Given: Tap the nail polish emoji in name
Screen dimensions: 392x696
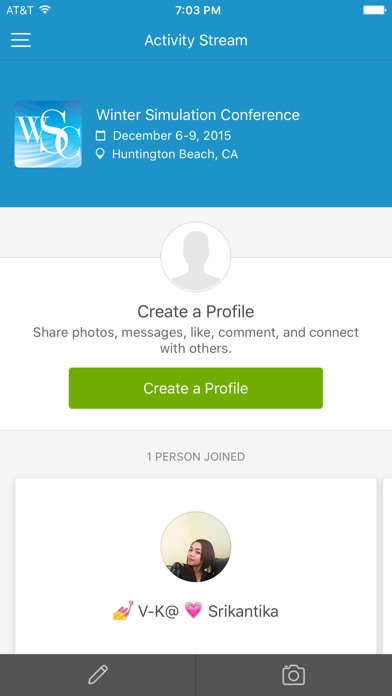Looking at the screenshot, I should coord(123,611).
